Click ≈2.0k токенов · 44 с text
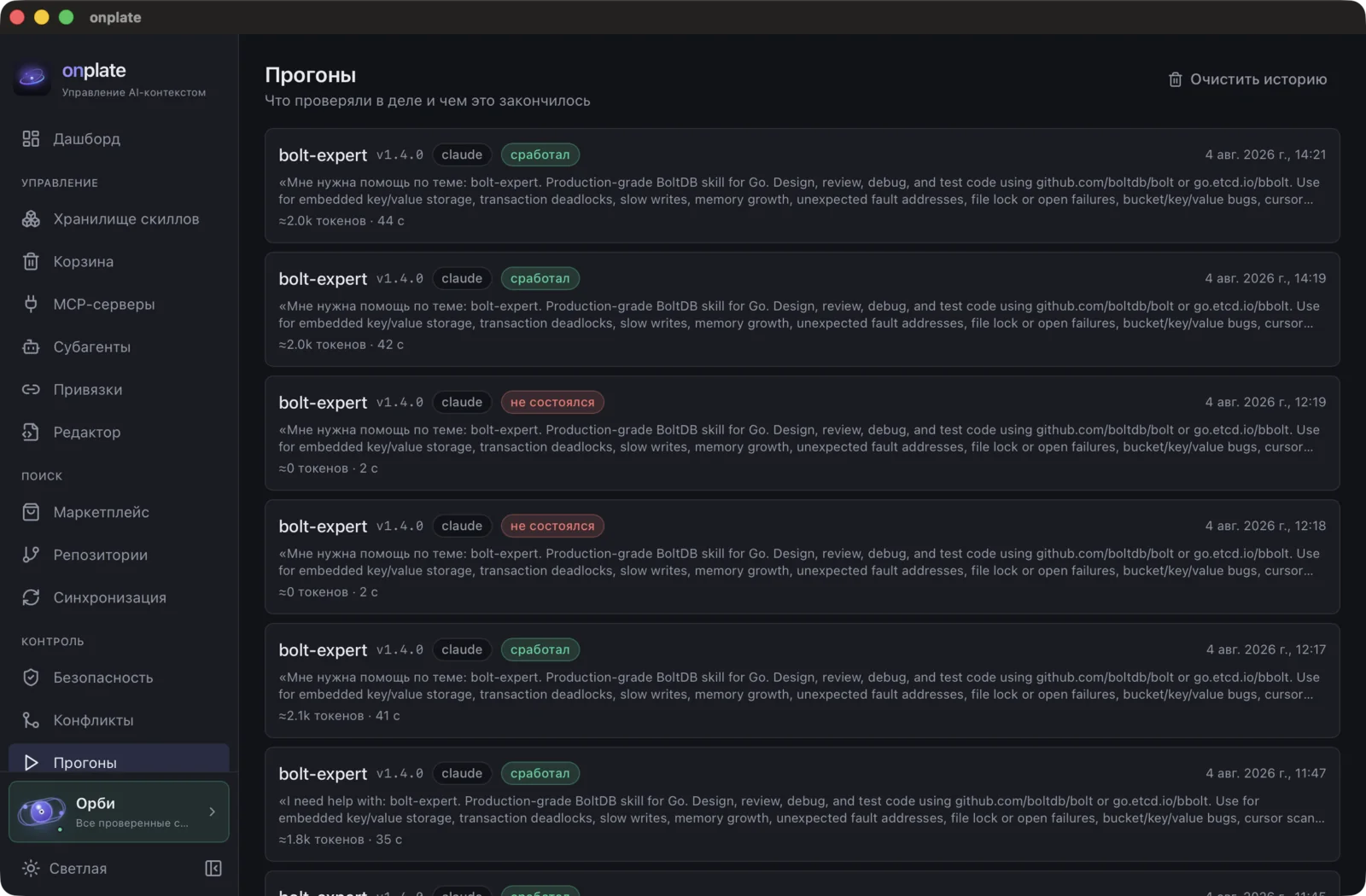Viewport: 1366px width, 896px height. (x=341, y=221)
